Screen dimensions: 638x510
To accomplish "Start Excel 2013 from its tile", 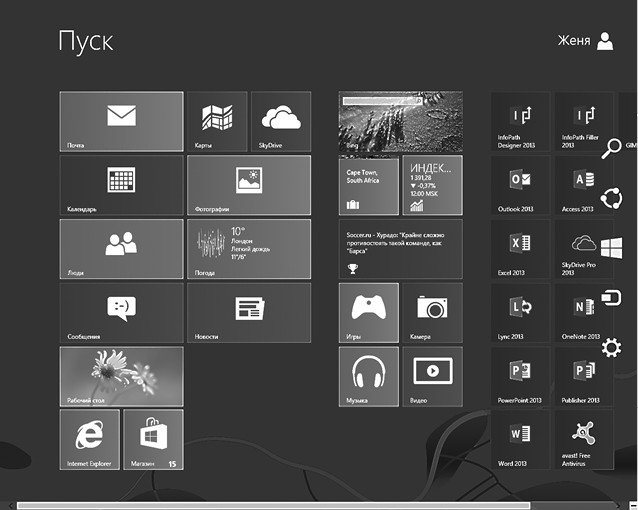I will (x=520, y=249).
